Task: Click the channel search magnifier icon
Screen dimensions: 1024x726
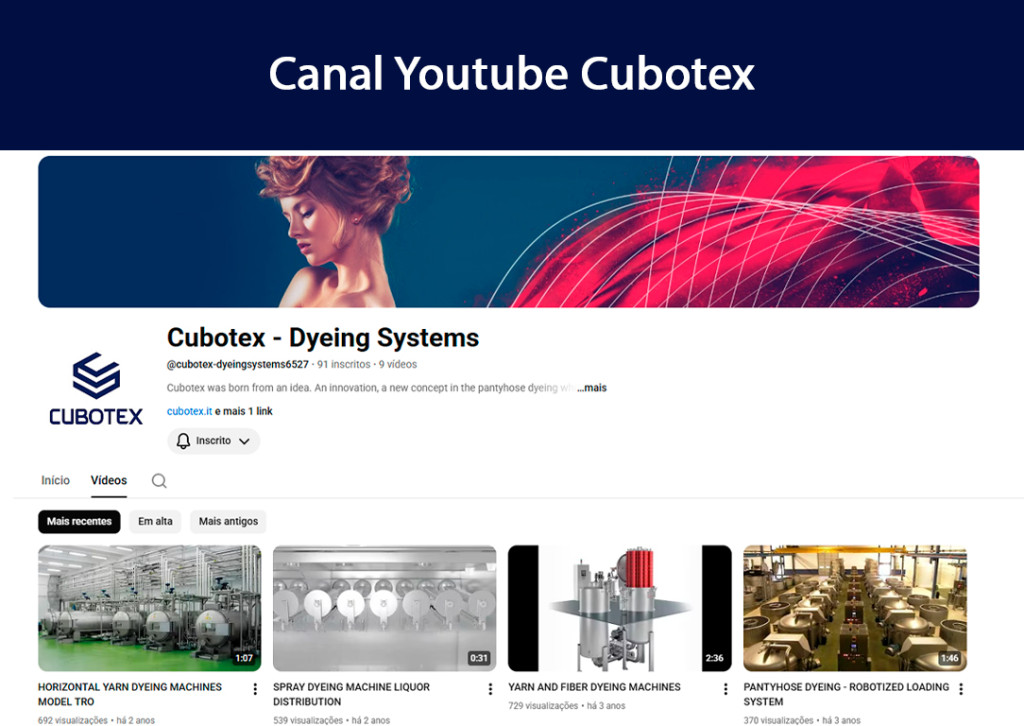Action: point(159,481)
